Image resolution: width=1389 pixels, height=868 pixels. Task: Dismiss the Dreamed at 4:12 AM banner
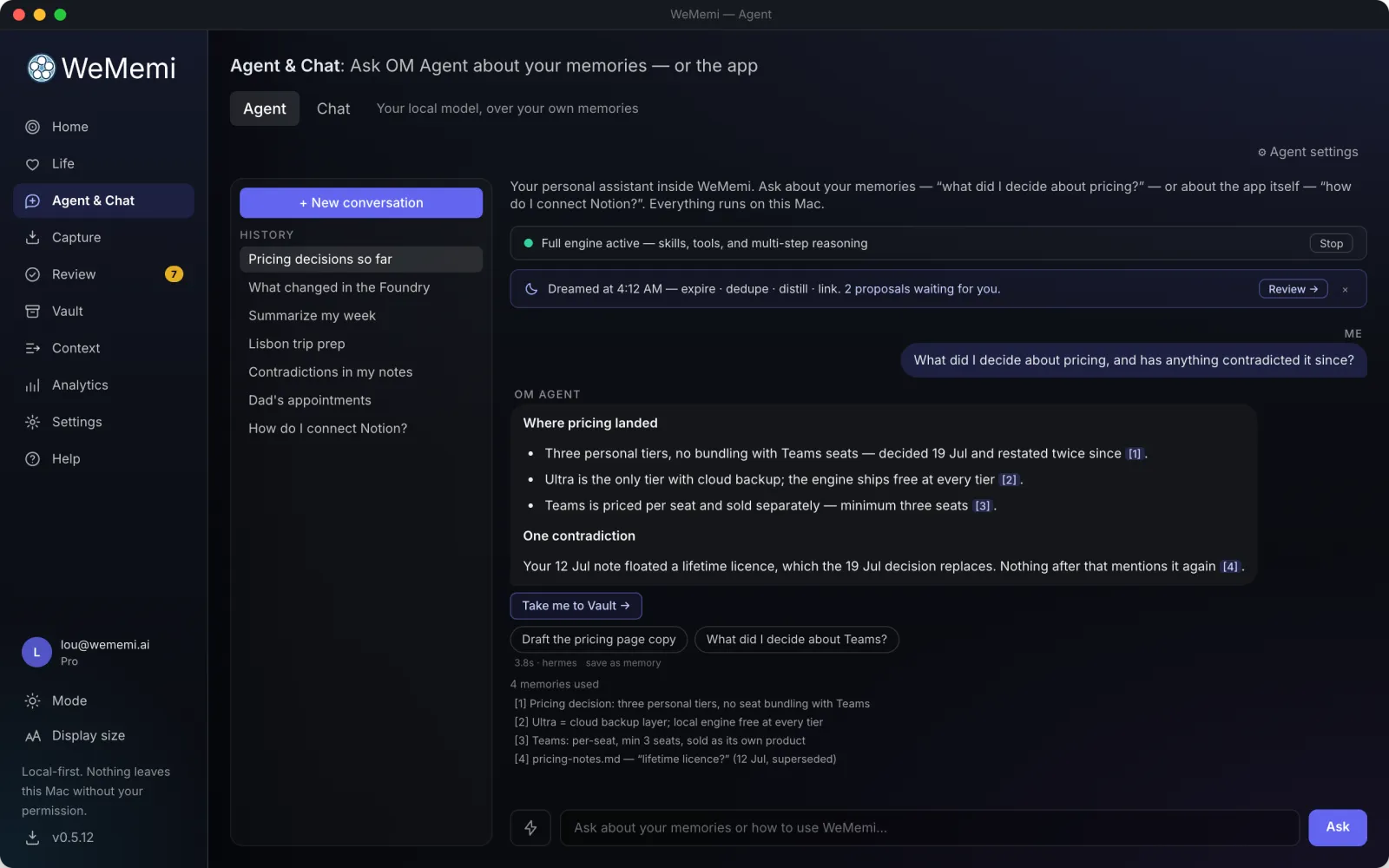pyautogui.click(x=1345, y=290)
